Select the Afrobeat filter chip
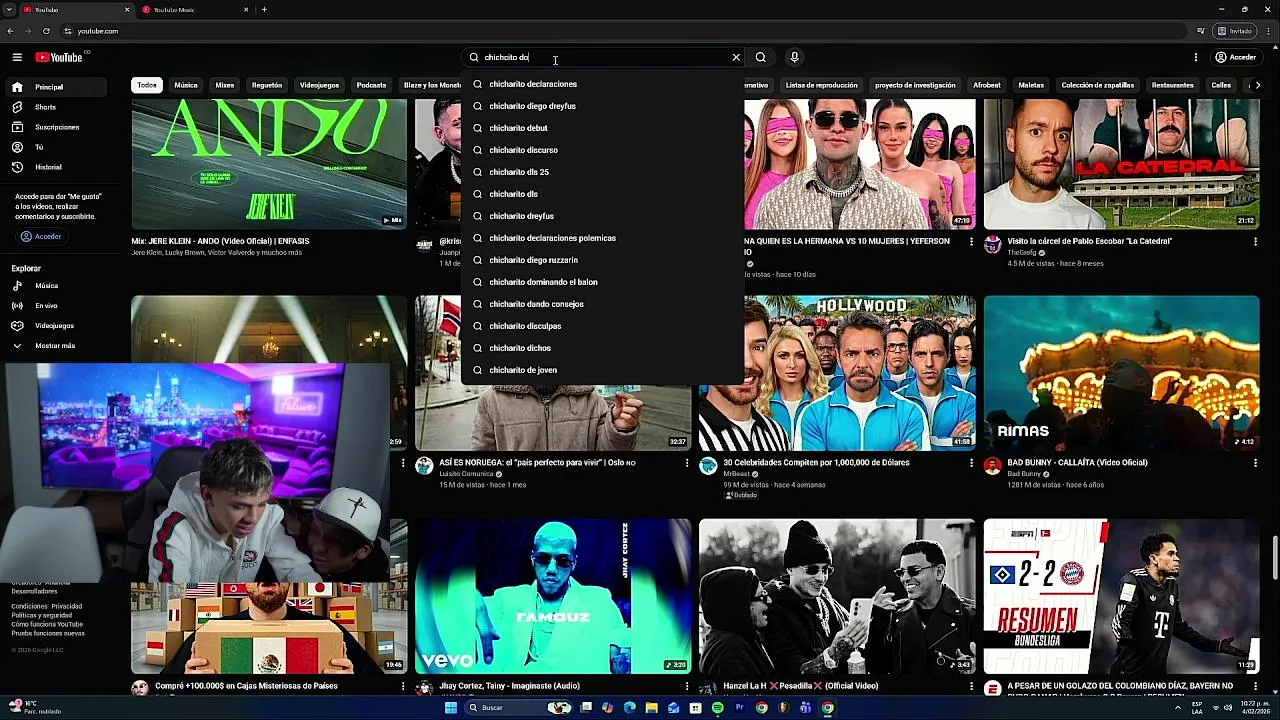 pos(987,85)
